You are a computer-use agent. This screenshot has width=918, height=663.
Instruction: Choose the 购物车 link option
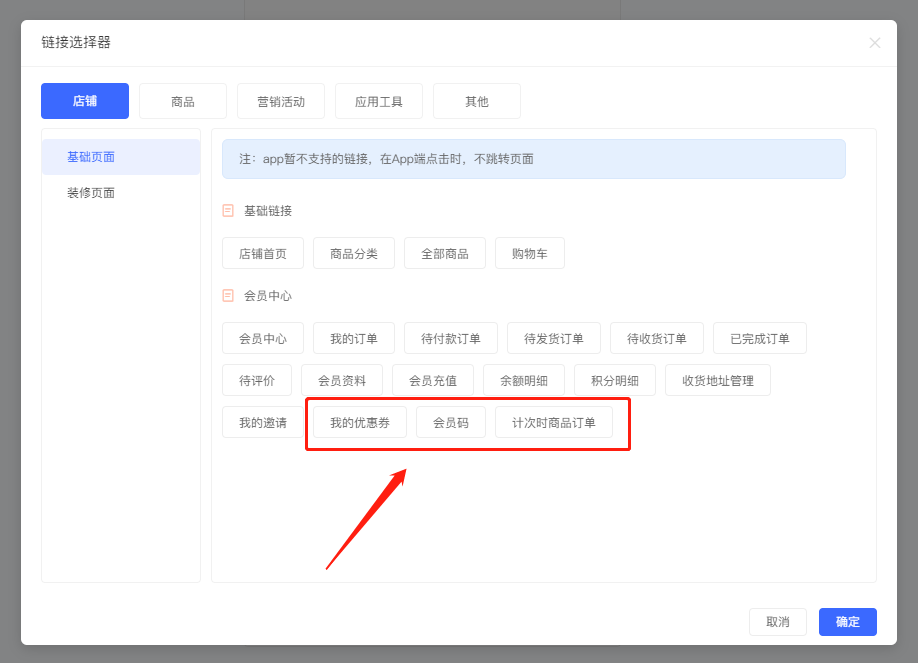pos(530,254)
